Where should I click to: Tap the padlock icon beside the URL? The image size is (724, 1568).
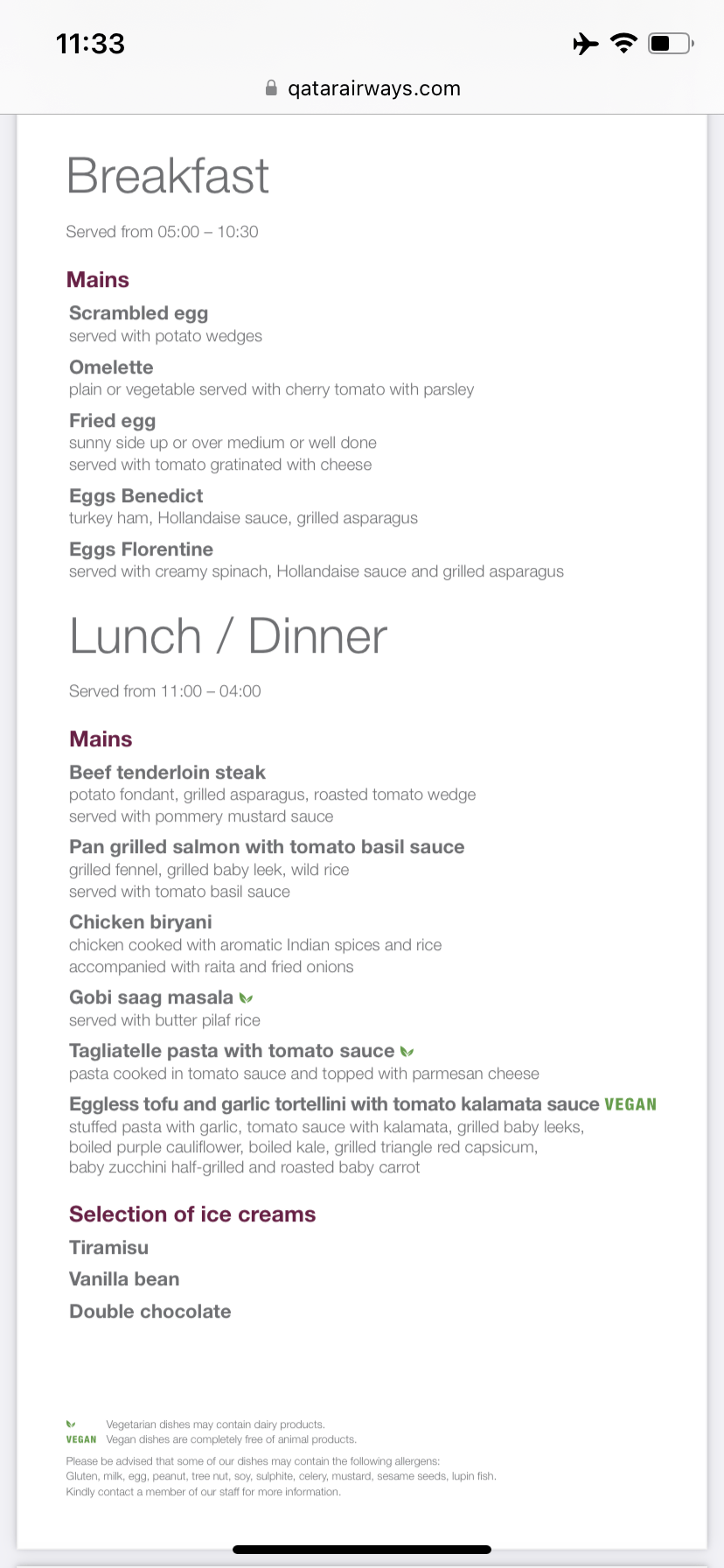(x=271, y=88)
